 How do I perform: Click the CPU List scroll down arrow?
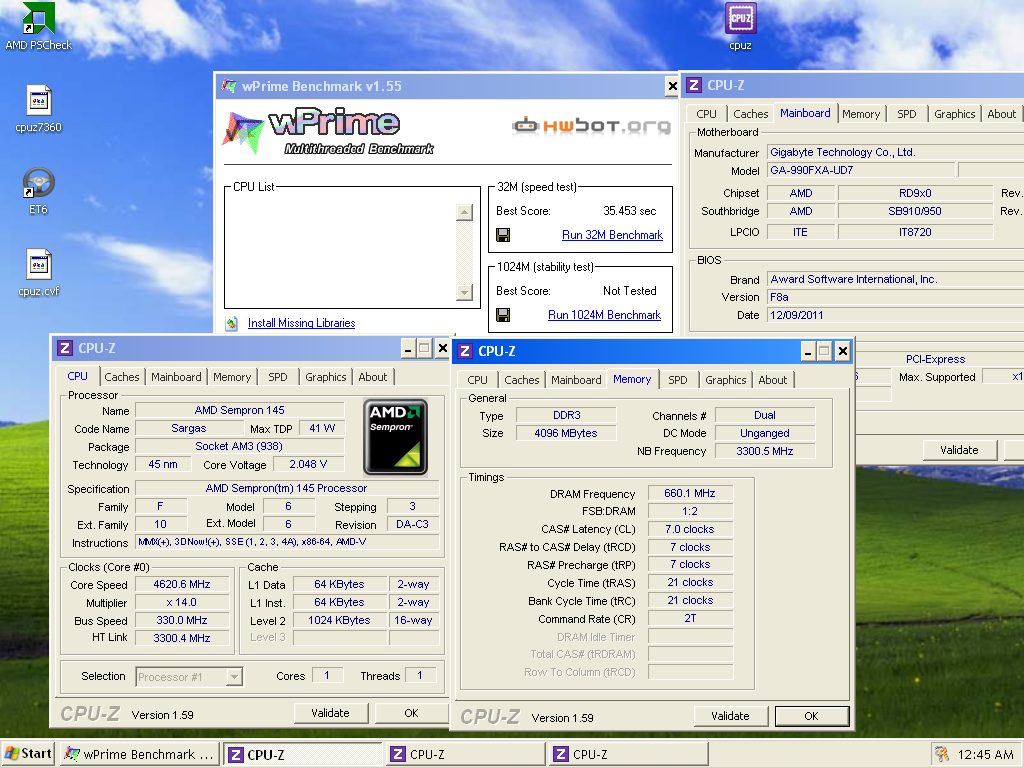(x=464, y=292)
